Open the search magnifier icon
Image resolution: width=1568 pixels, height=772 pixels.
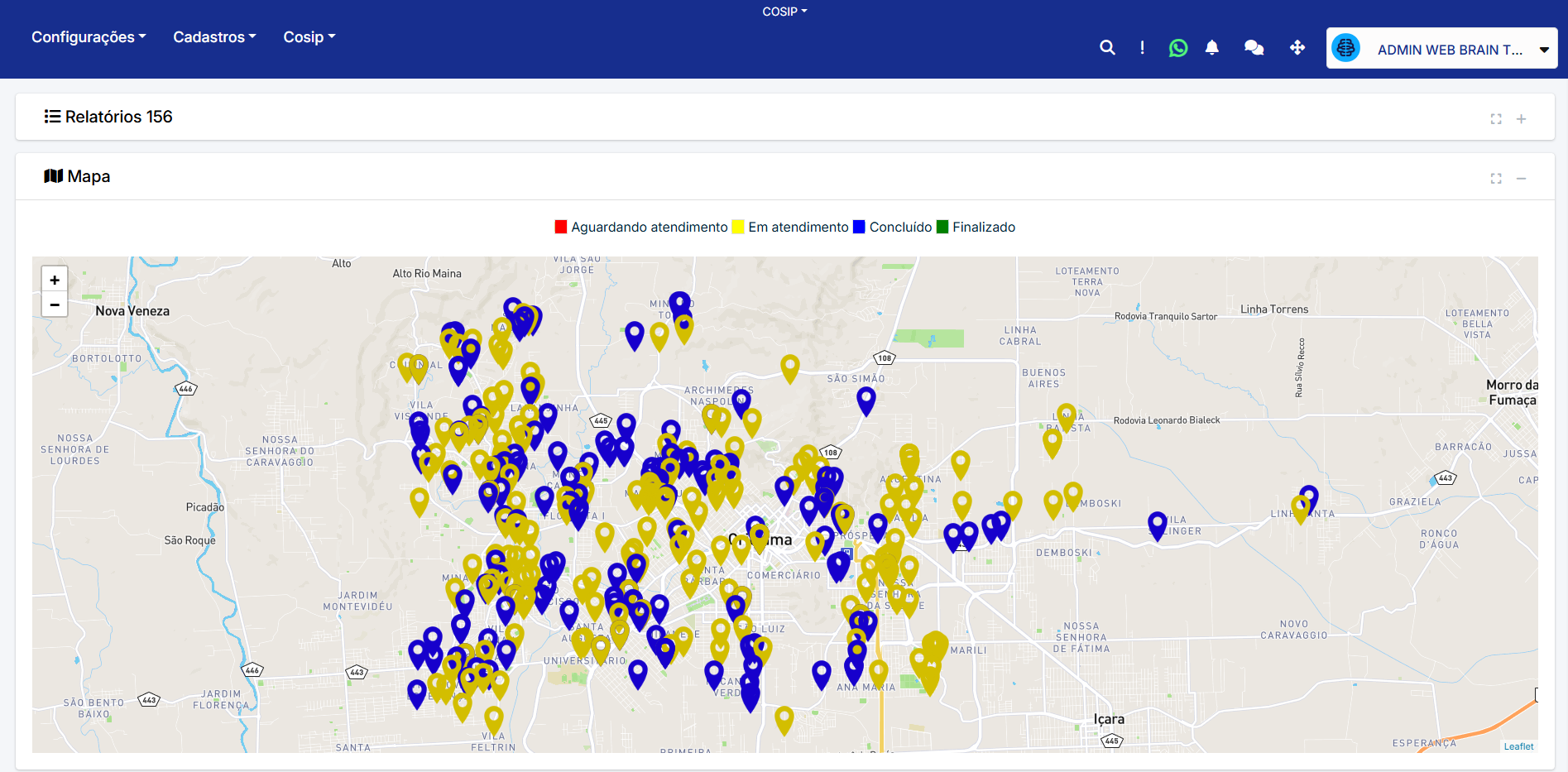(1107, 48)
